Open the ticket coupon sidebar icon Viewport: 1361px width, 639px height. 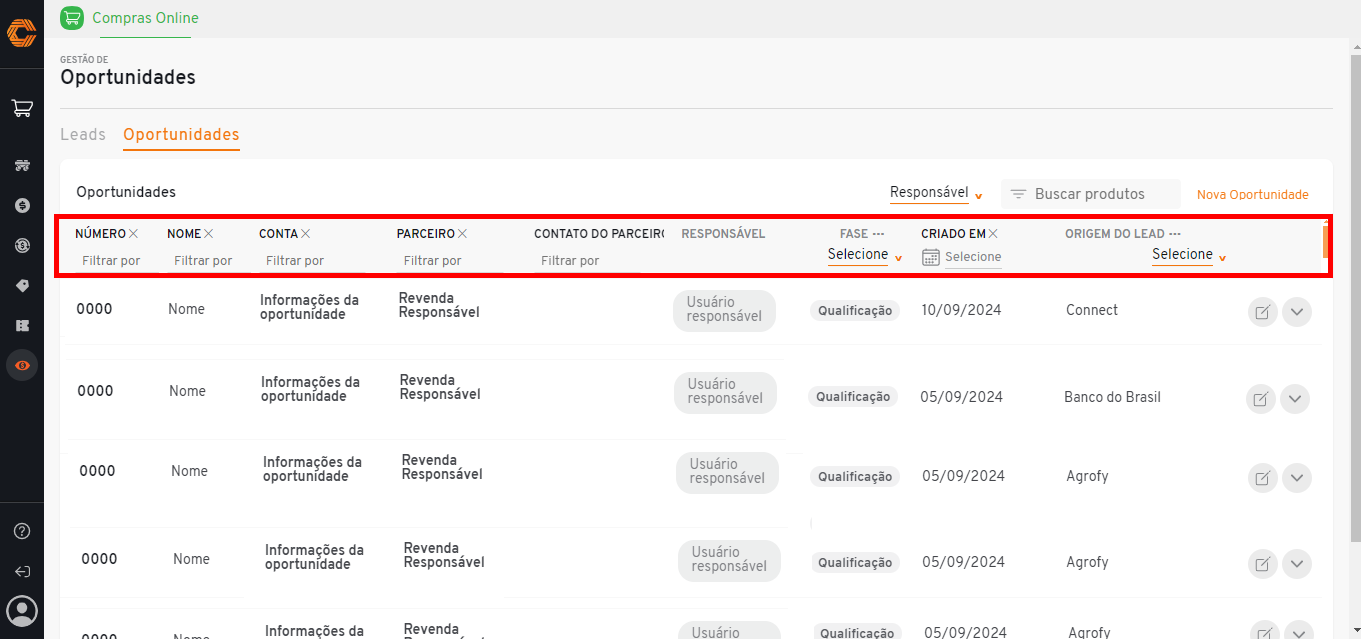pos(22,325)
